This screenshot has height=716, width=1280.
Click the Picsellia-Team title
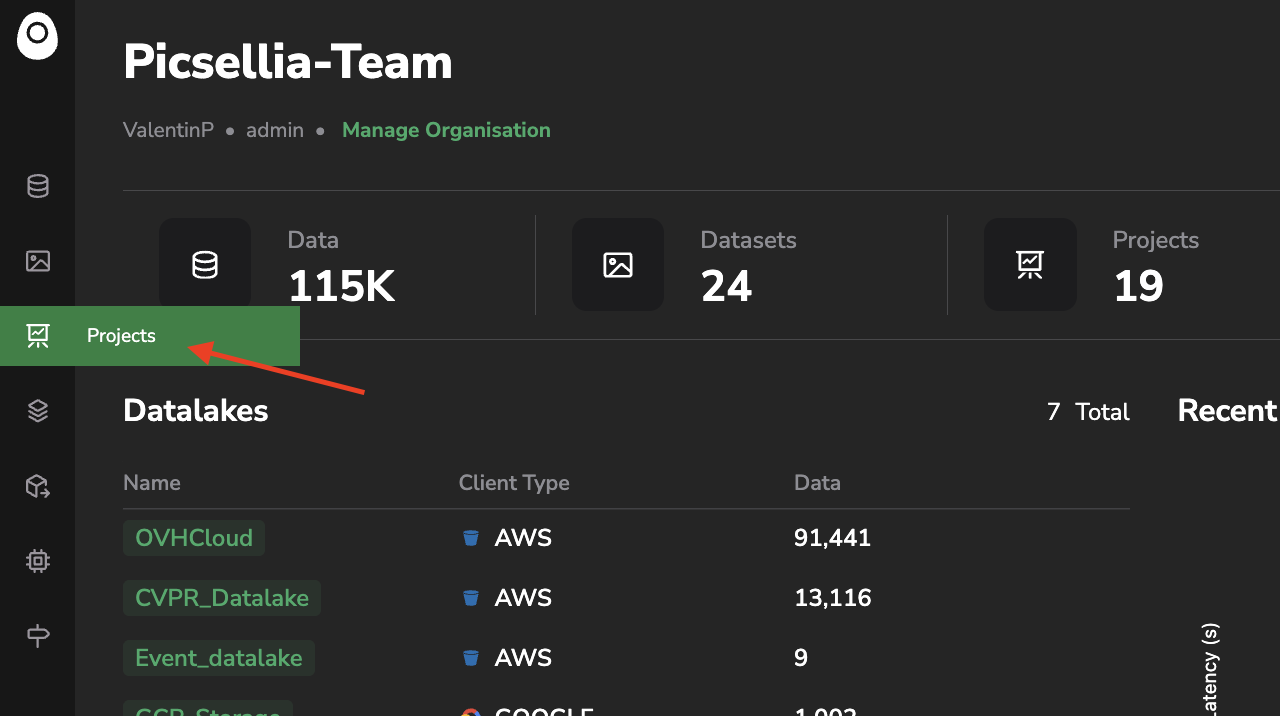(x=288, y=62)
